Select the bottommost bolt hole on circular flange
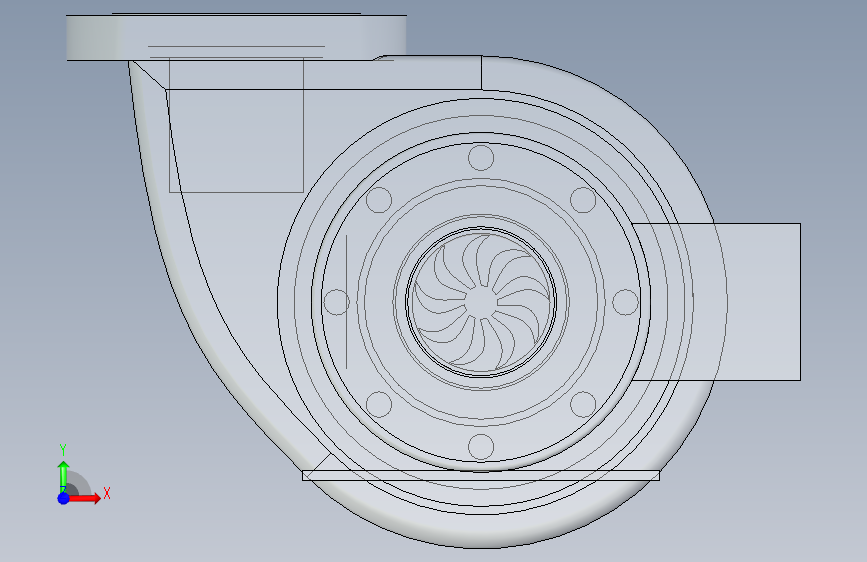This screenshot has height=562, width=867. [x=480, y=446]
